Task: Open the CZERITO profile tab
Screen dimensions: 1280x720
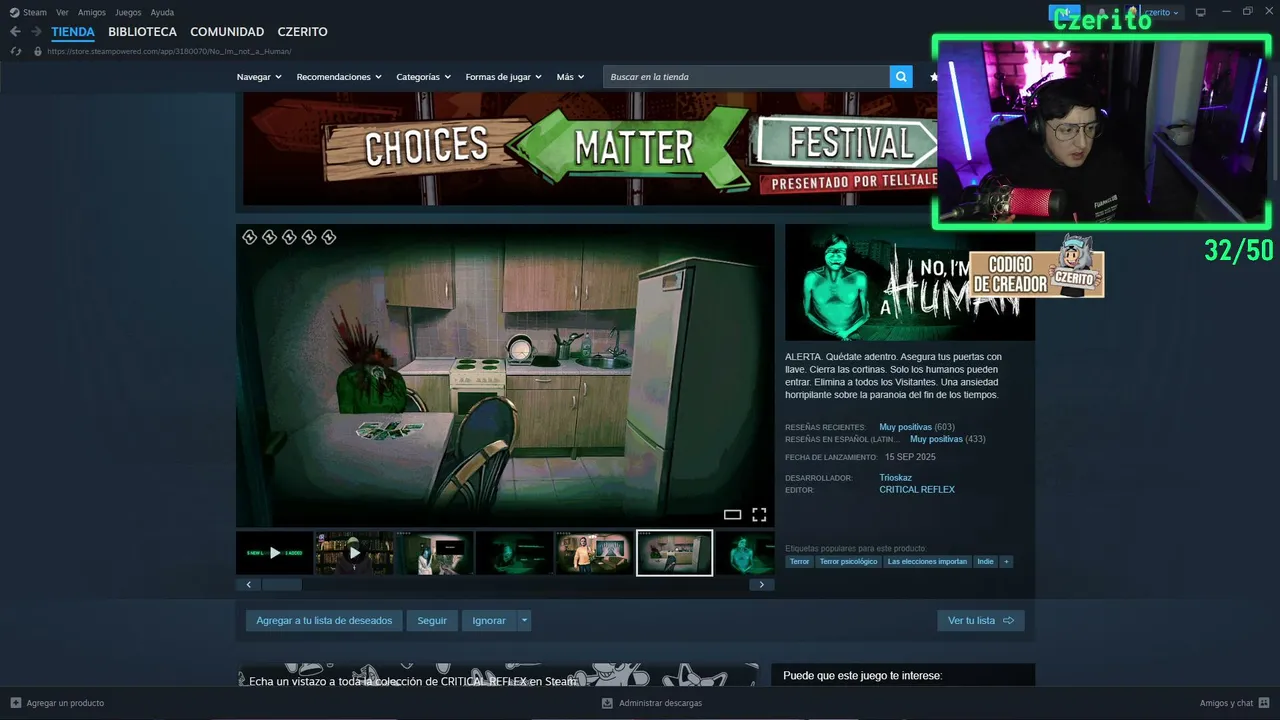Action: click(302, 32)
